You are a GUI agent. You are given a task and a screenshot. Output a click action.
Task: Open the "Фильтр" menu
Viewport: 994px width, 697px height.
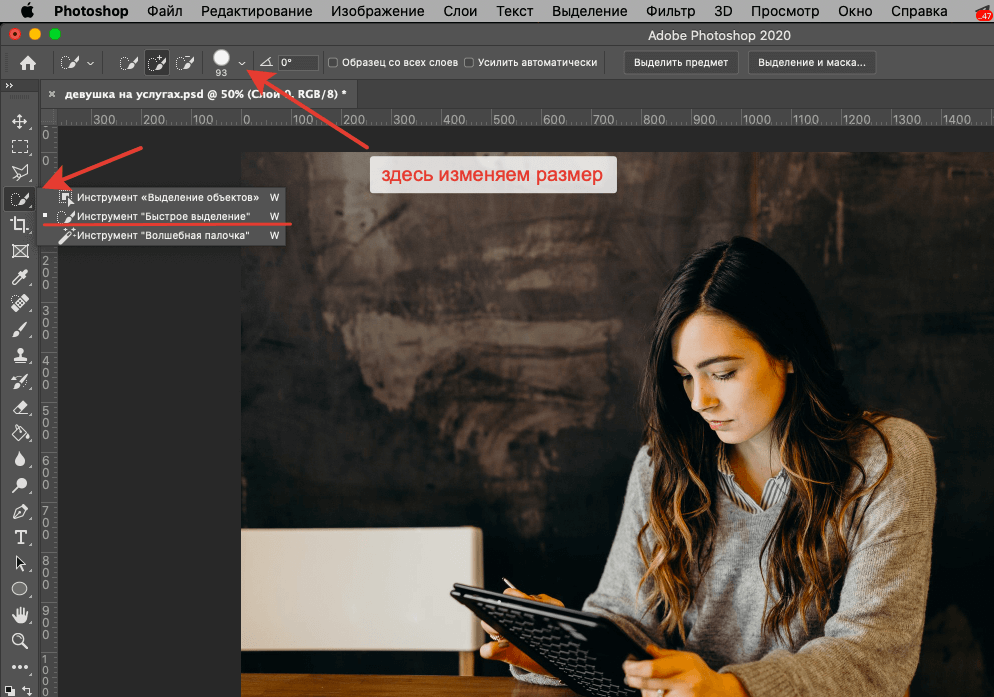pyautogui.click(x=671, y=11)
